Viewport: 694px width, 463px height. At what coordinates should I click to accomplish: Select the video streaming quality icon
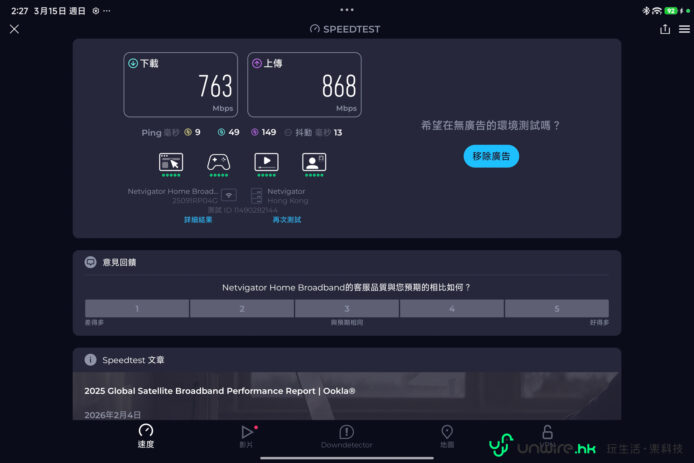coord(266,162)
